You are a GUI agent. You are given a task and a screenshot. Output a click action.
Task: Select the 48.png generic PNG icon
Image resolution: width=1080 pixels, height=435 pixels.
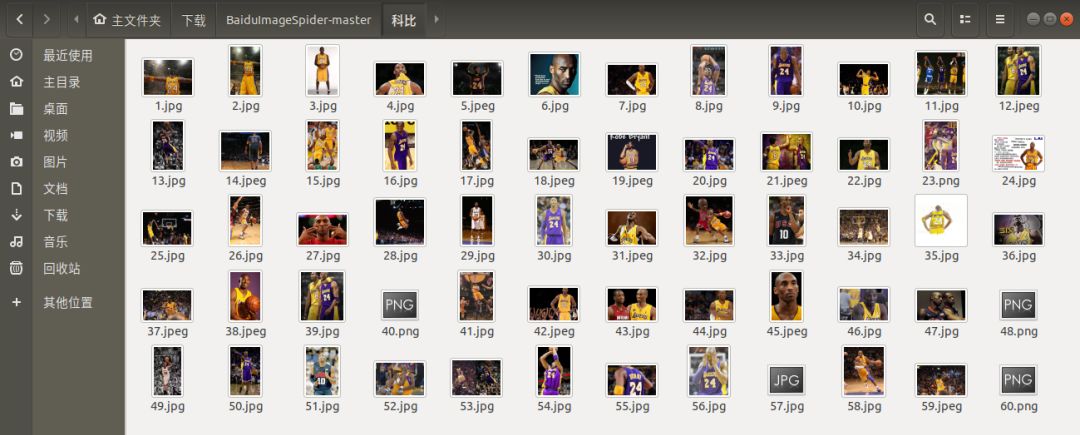[1018, 305]
